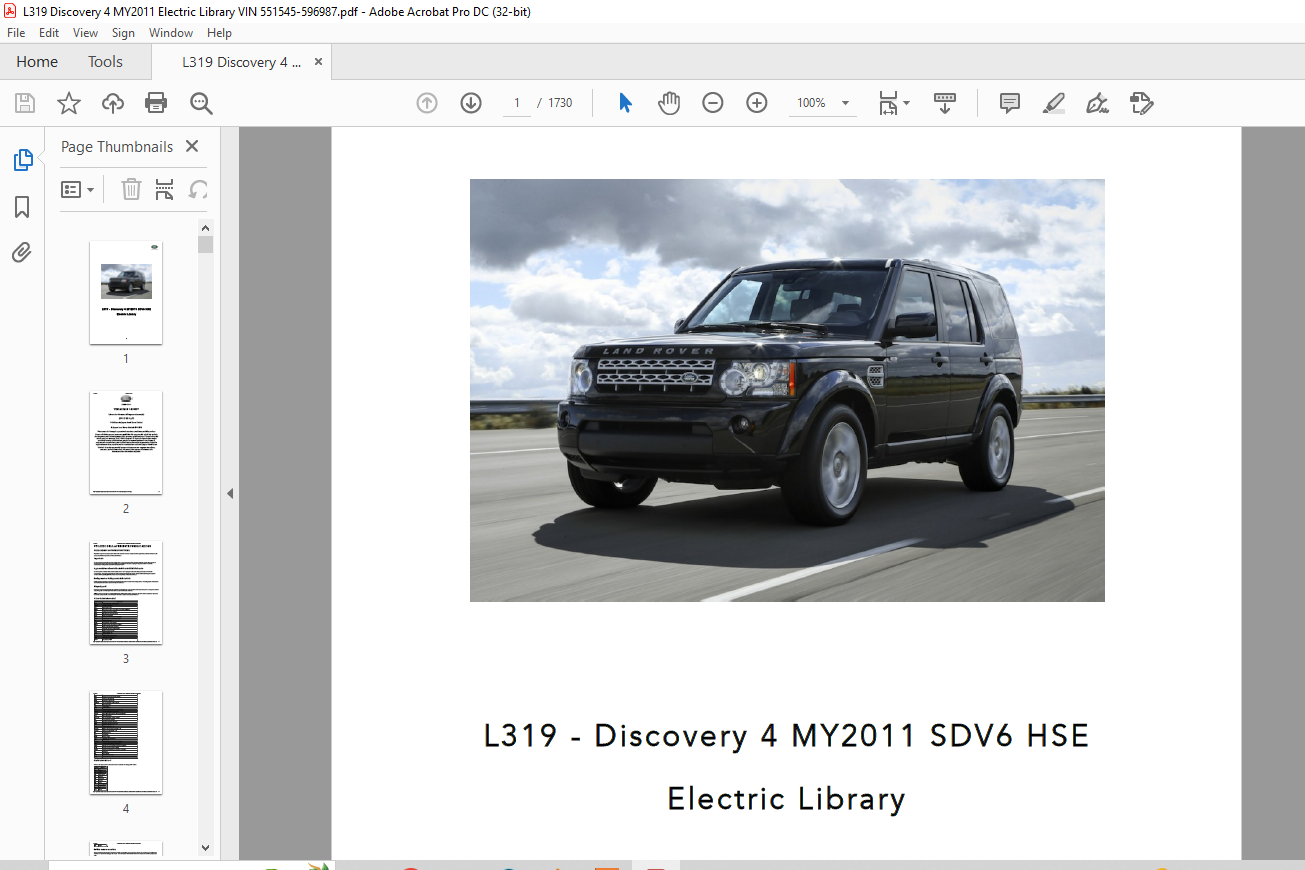Image resolution: width=1305 pixels, height=870 pixels.
Task: Switch to the Home tab
Action: pyautogui.click(x=37, y=62)
